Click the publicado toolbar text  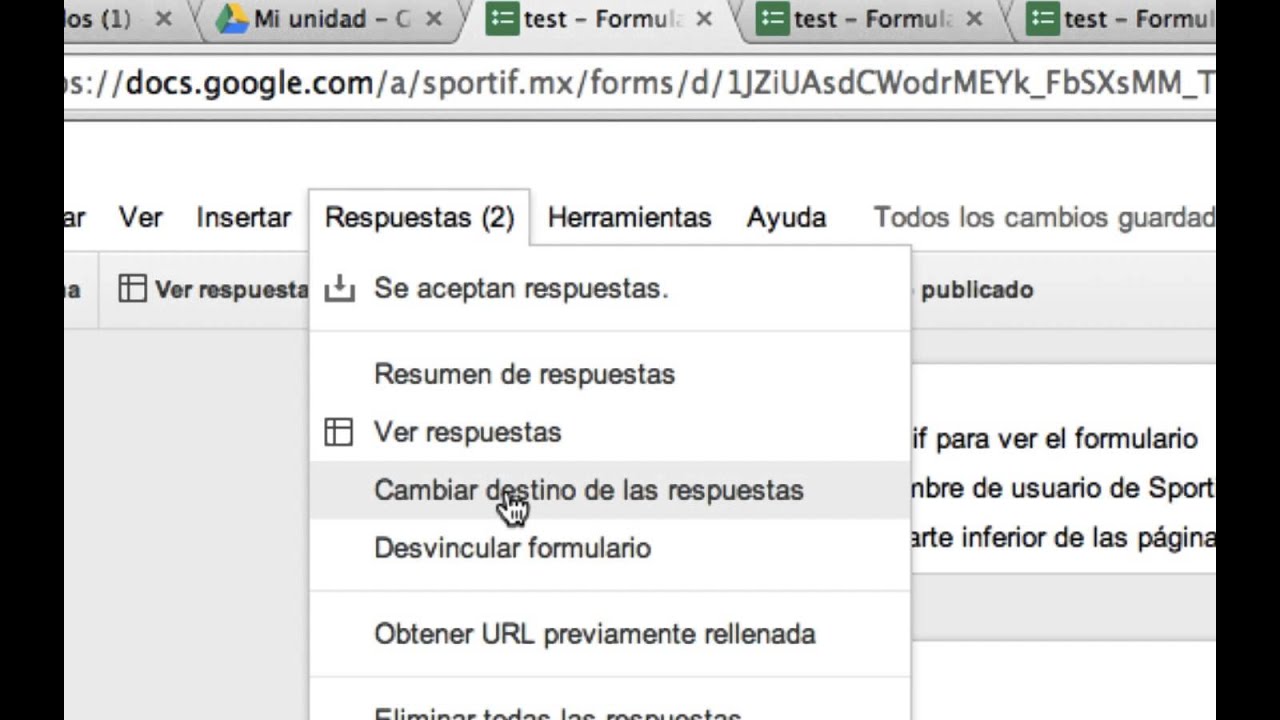tap(977, 290)
